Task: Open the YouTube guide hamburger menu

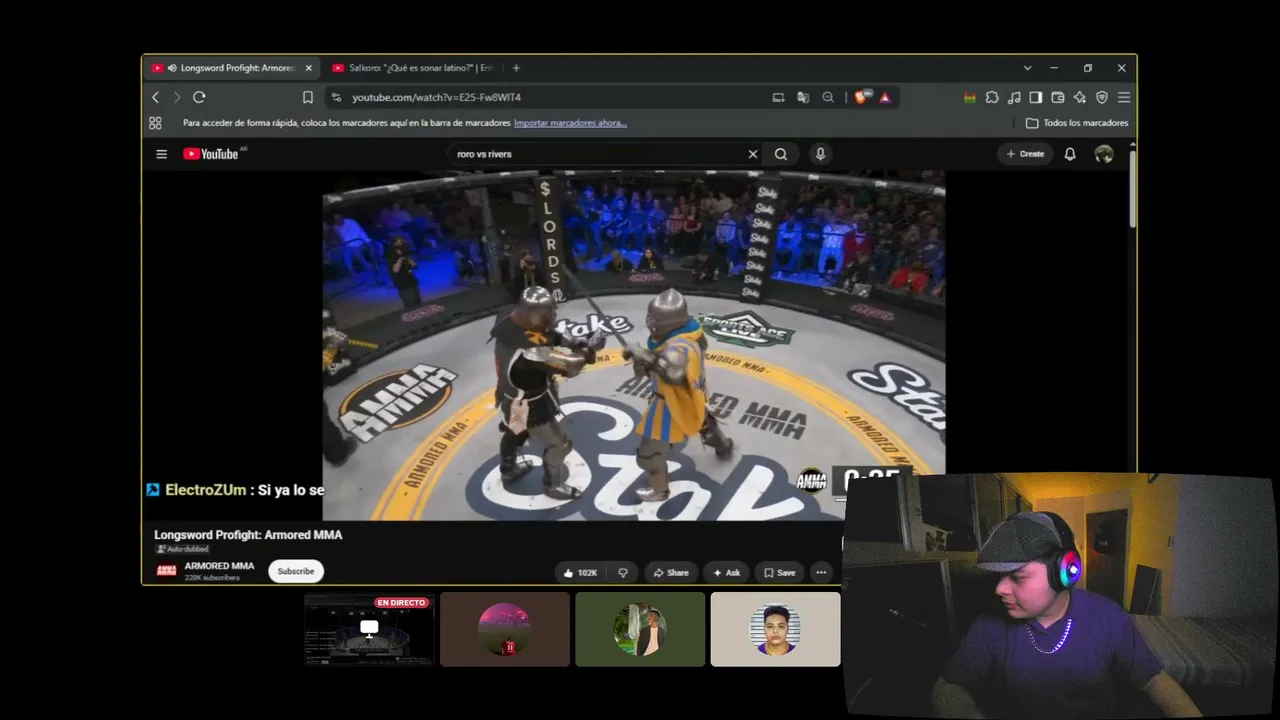Action: [161, 154]
